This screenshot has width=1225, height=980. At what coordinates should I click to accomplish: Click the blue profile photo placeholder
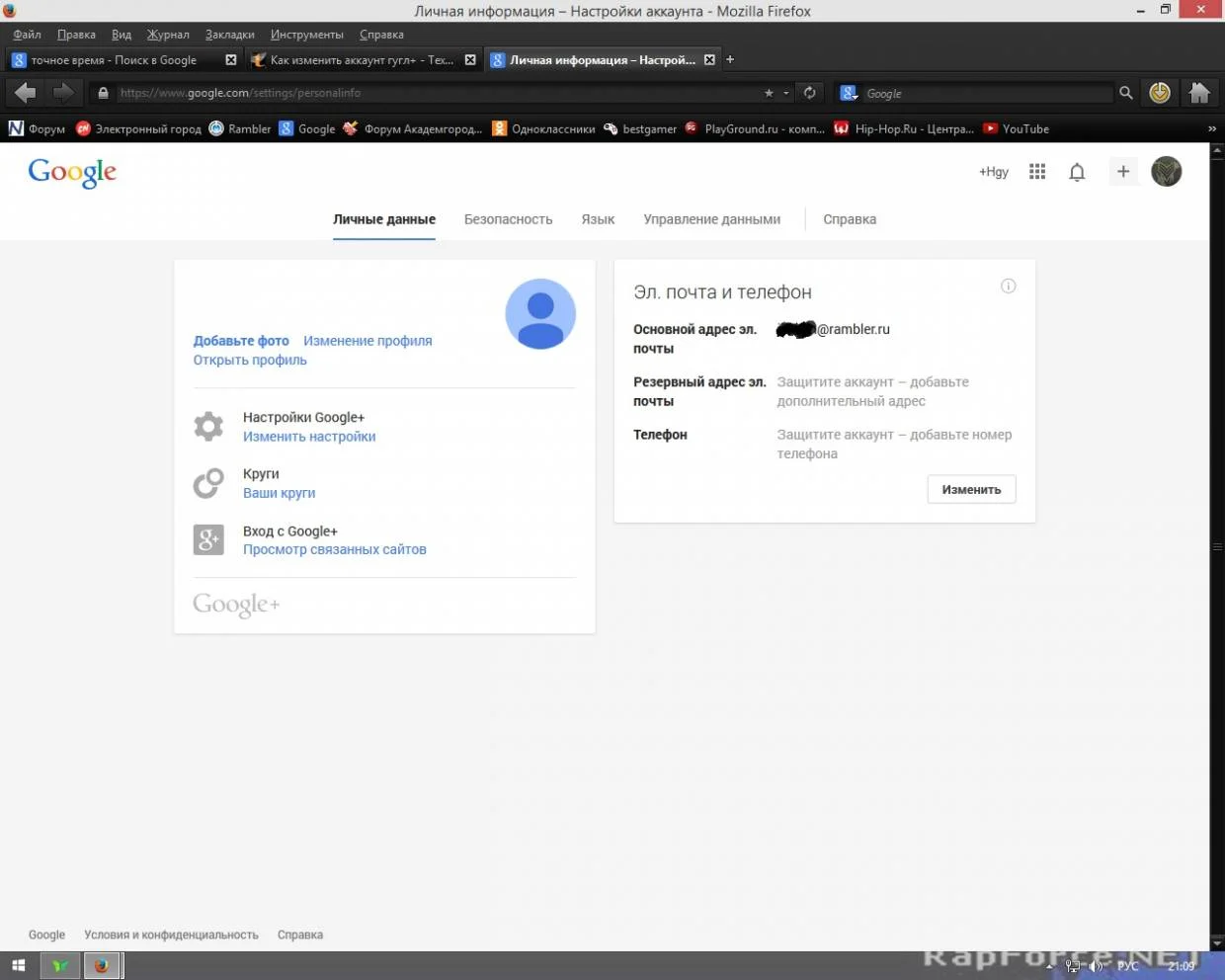(x=540, y=313)
